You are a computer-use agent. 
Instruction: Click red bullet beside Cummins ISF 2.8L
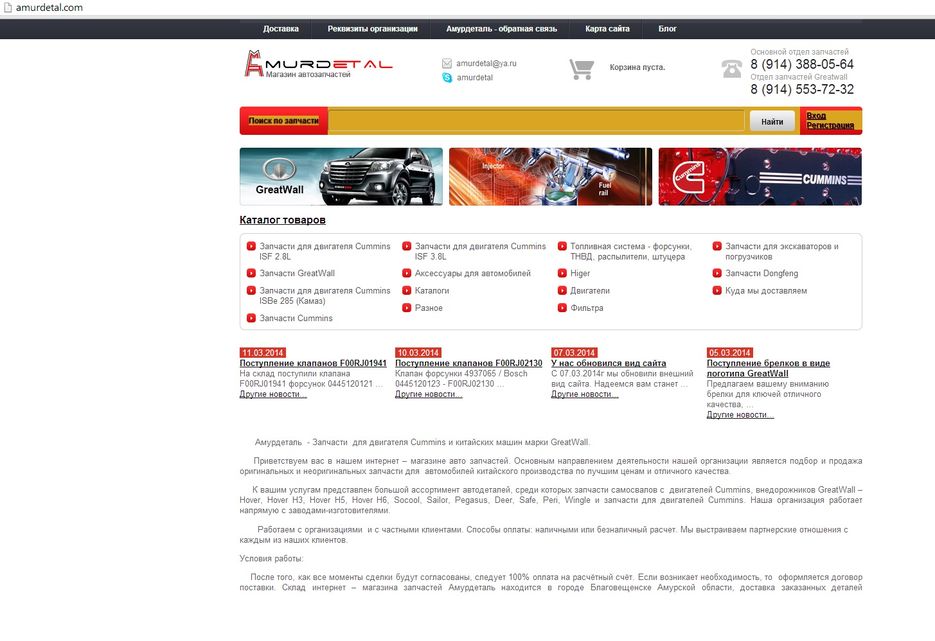coord(251,246)
